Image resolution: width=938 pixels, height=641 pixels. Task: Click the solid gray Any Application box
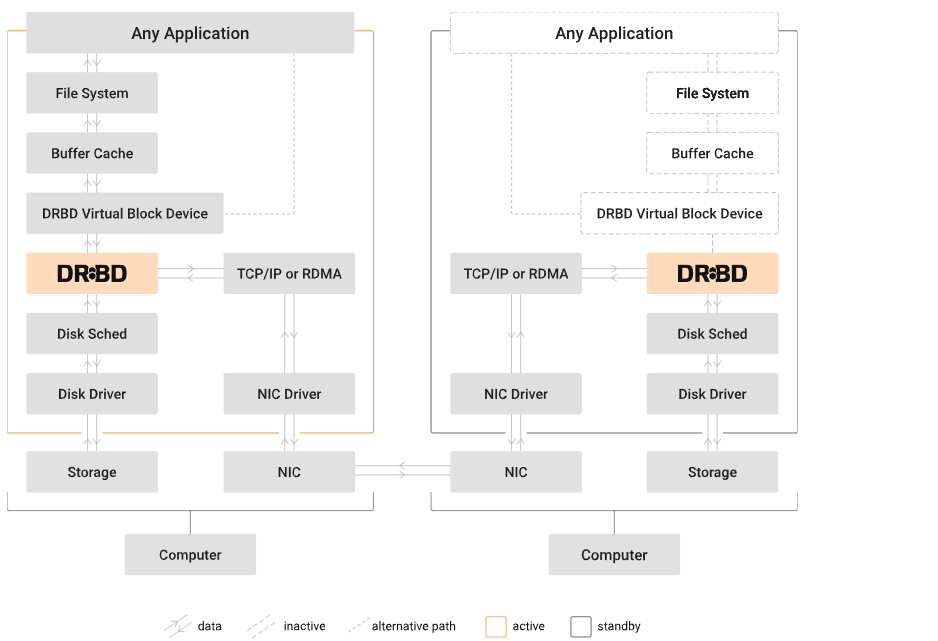(x=190, y=33)
